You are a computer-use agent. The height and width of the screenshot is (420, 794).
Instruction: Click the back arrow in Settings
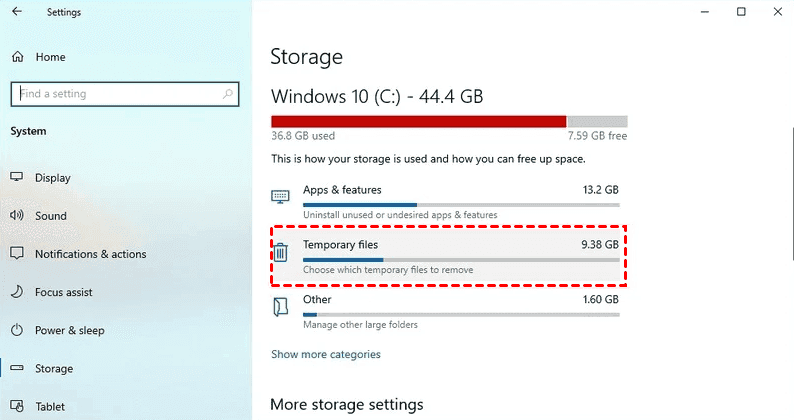tap(17, 13)
